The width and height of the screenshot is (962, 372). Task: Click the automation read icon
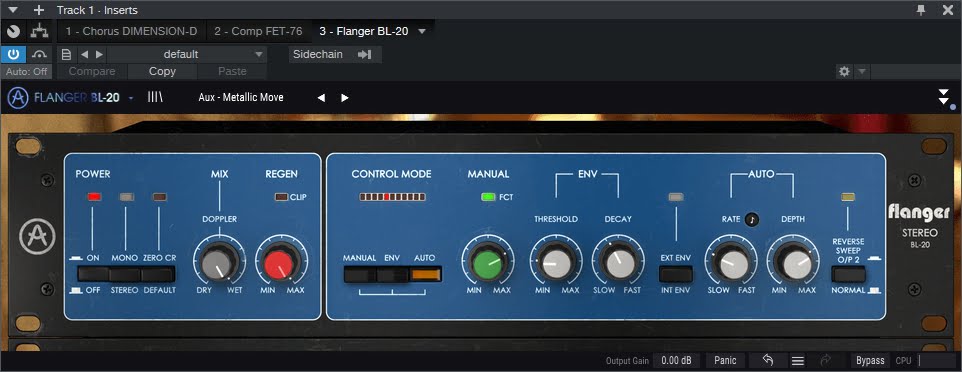point(39,54)
